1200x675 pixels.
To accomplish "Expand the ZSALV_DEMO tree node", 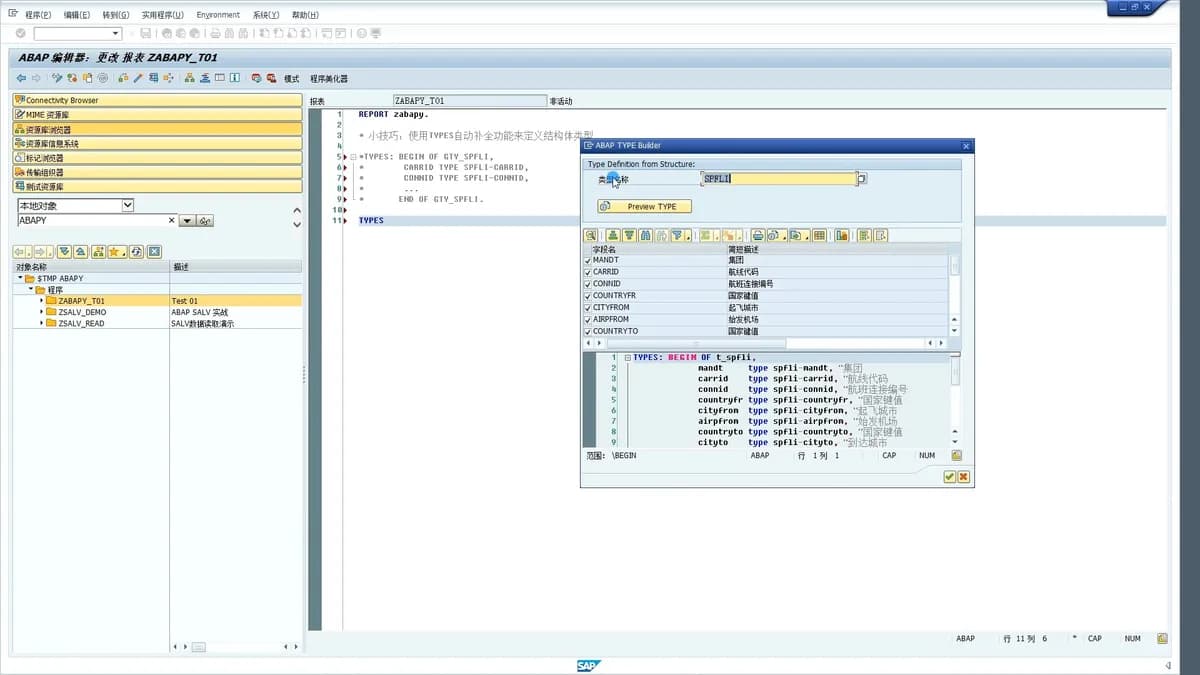I will pos(41,312).
